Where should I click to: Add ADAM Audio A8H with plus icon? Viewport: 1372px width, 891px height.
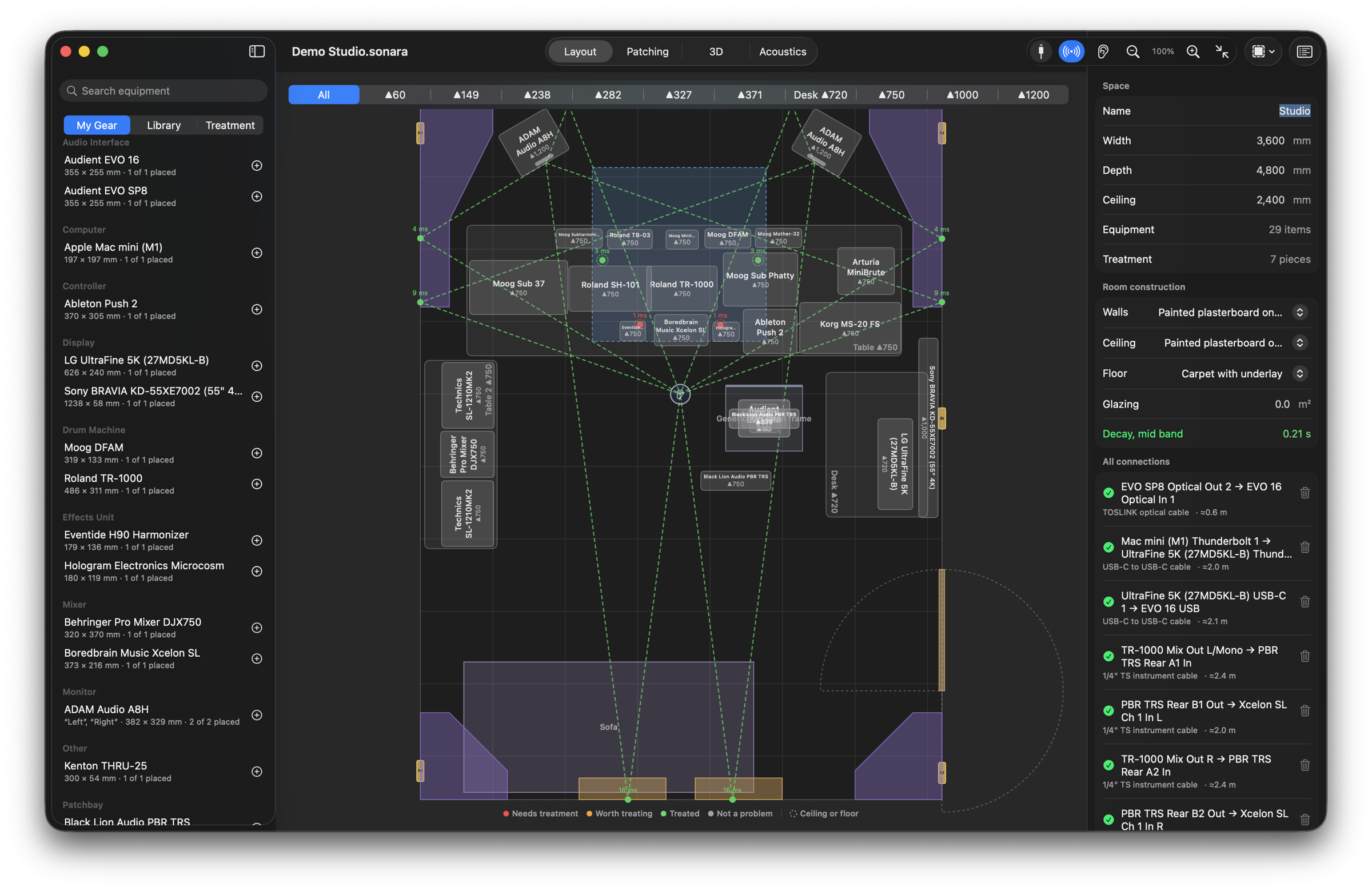pos(257,714)
